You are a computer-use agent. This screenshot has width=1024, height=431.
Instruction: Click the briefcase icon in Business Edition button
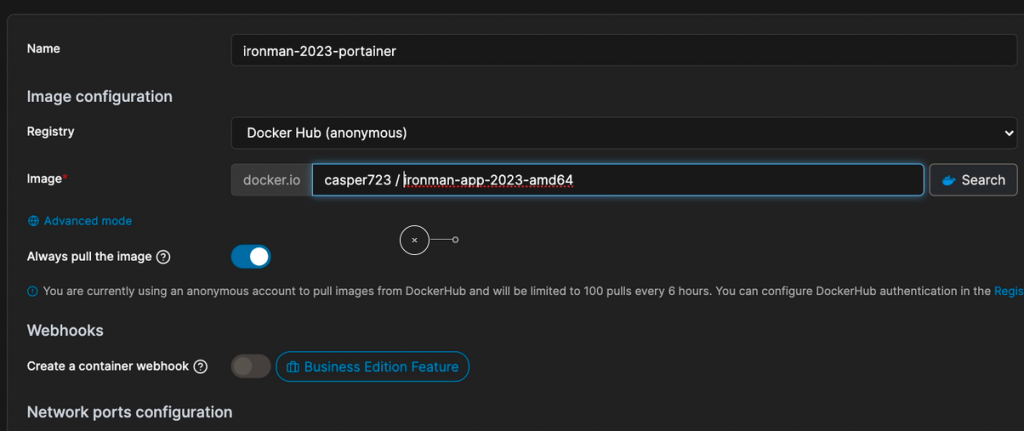pos(293,367)
